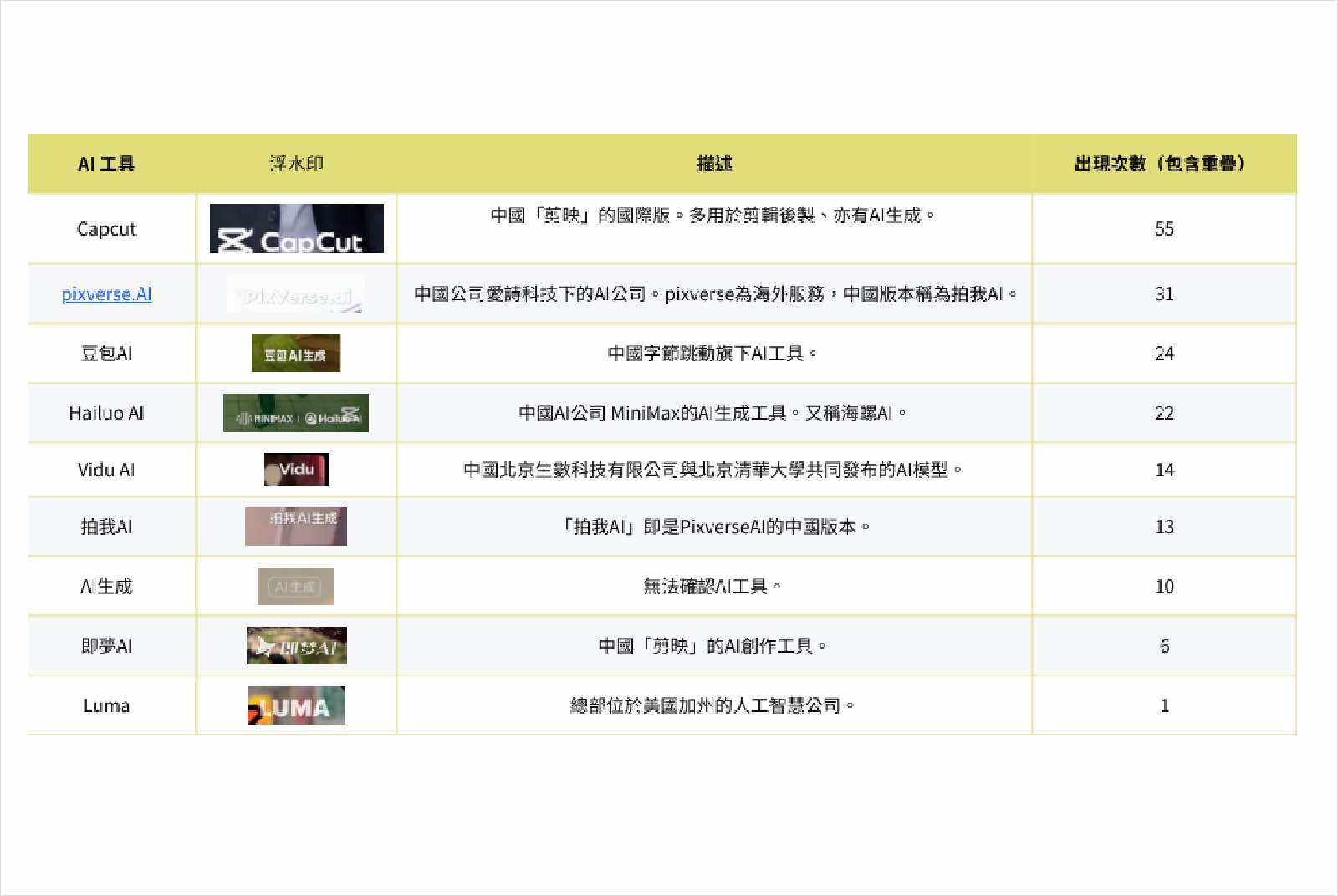Click the Vidu description mentioning 北京清華大學
The width and height of the screenshot is (1338, 896).
tap(713, 470)
